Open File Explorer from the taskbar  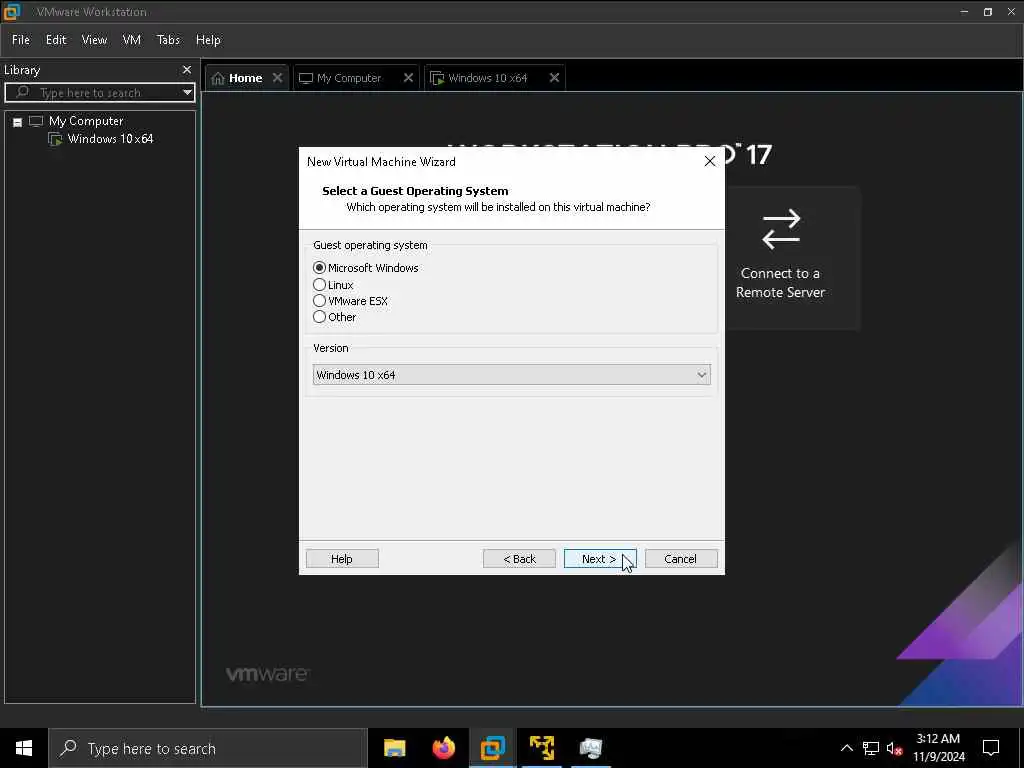[394, 748]
